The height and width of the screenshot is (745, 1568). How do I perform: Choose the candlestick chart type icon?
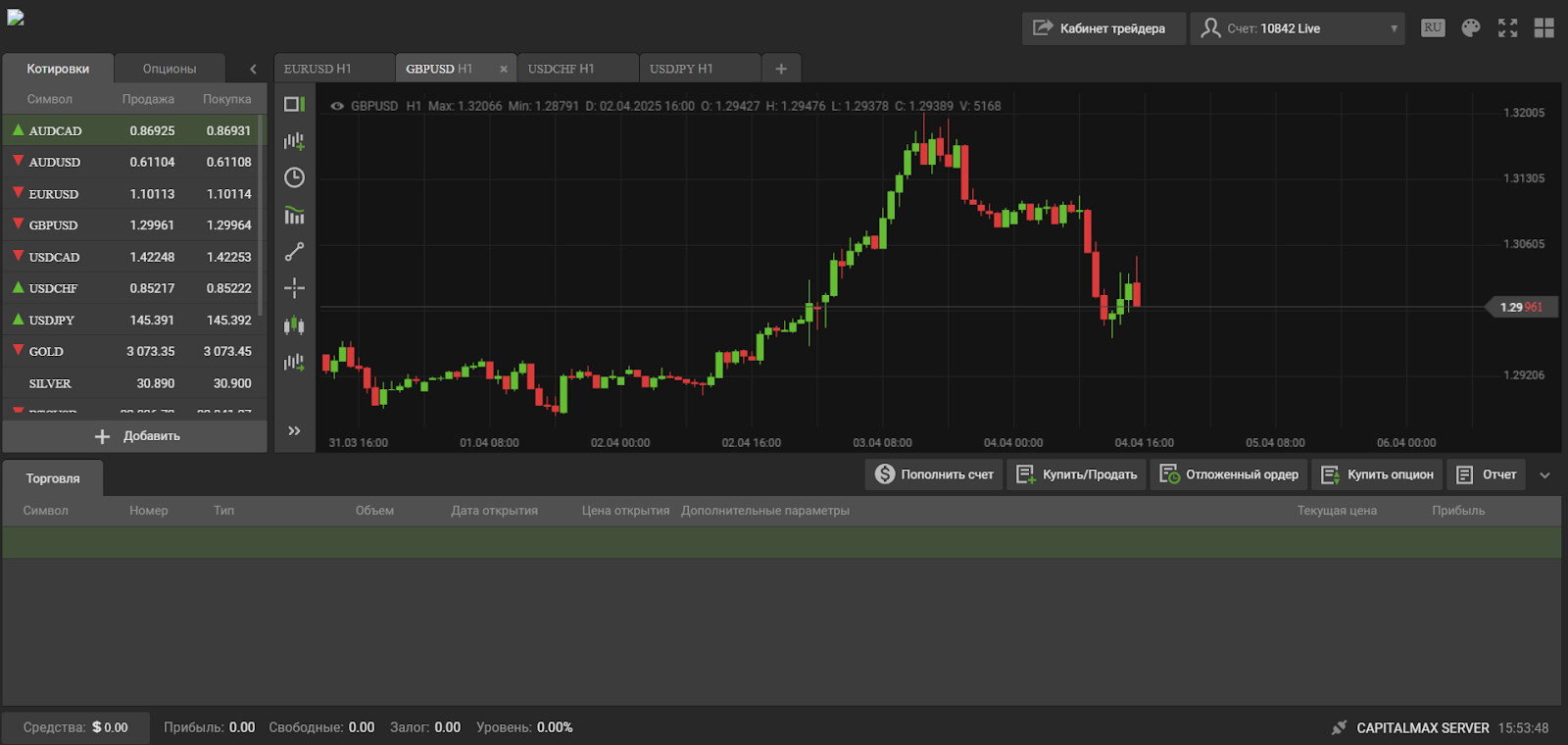point(294,324)
